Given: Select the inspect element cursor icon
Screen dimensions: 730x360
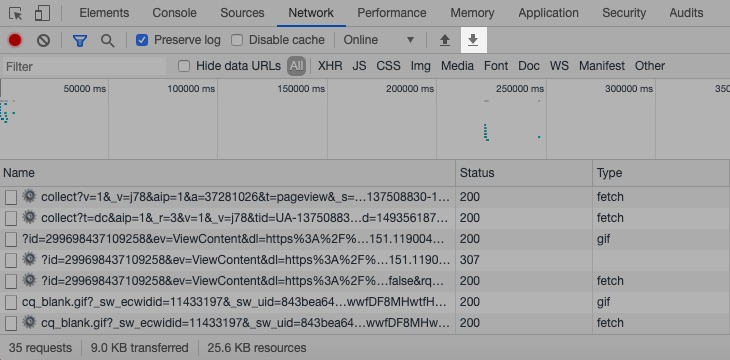Looking at the screenshot, I should pos(16,13).
